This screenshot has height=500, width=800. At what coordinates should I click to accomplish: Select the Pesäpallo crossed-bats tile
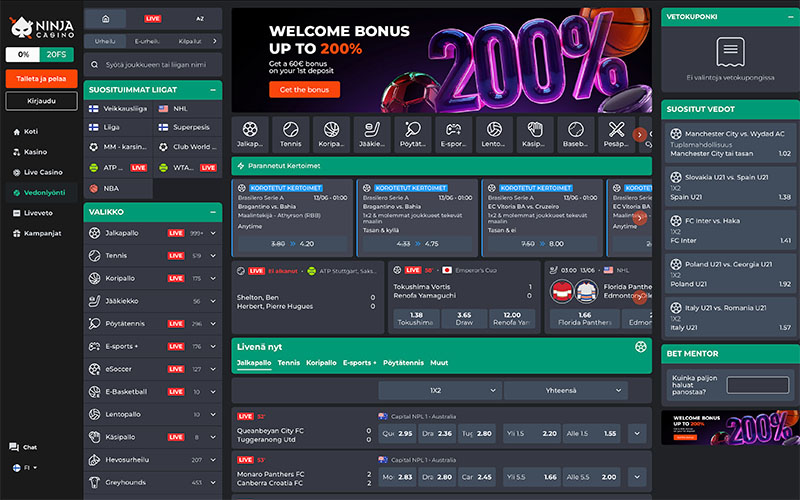point(616,135)
